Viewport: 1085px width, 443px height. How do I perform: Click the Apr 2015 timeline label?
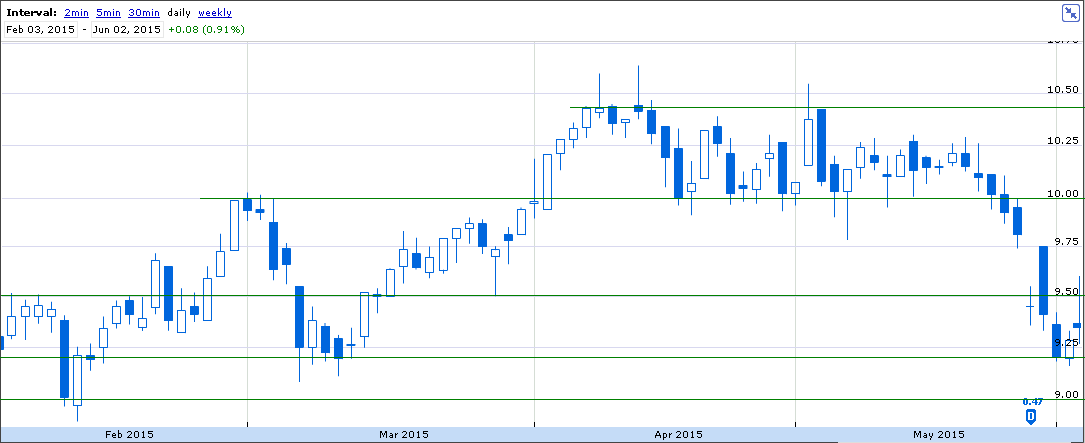point(679,435)
